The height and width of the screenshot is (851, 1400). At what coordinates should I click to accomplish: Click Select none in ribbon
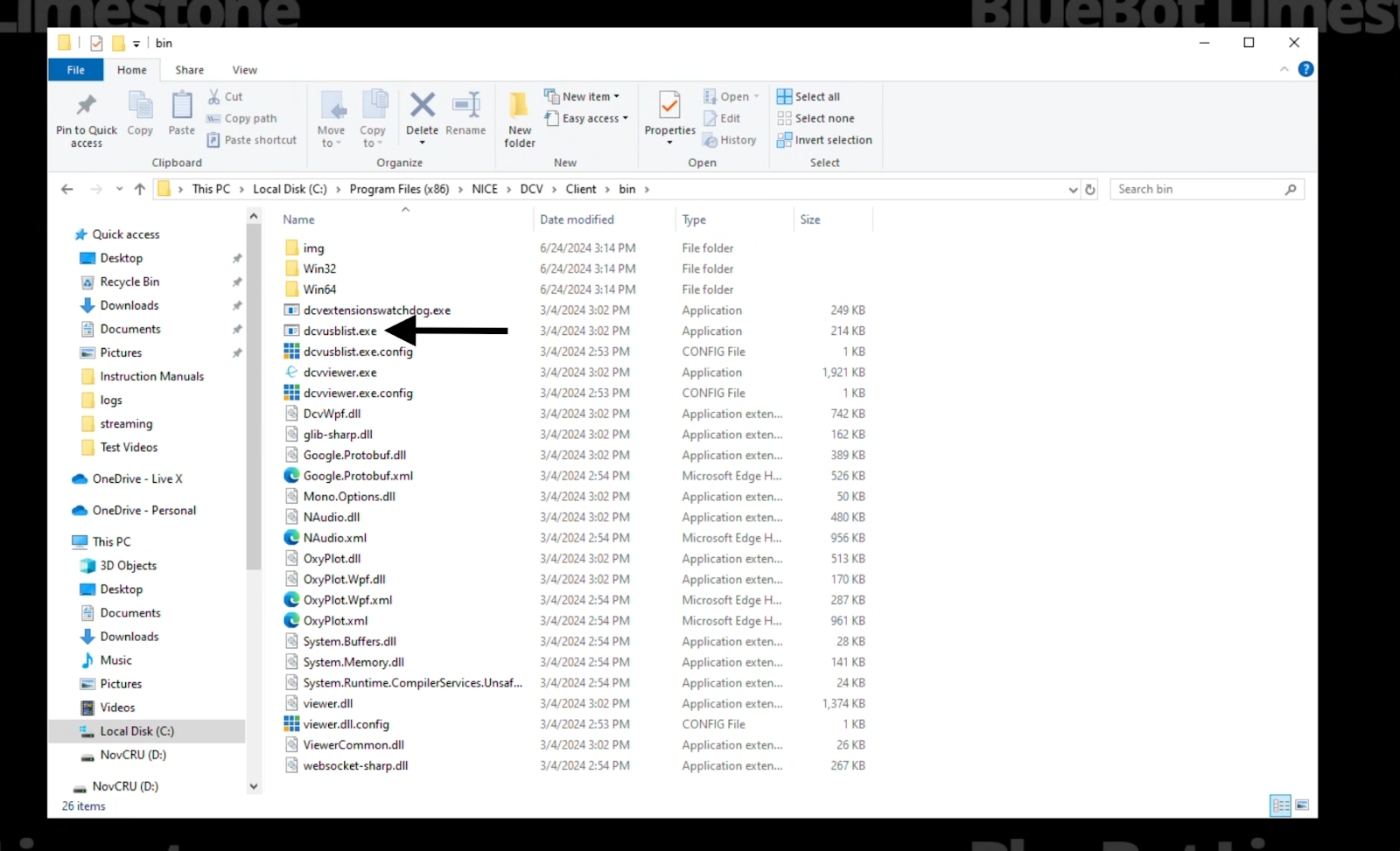815,118
